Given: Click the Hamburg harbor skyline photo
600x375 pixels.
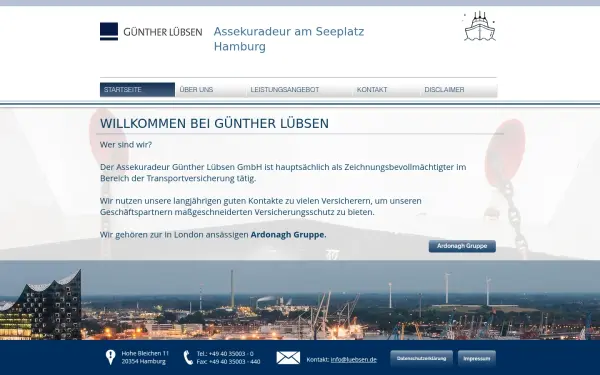Looking at the screenshot, I should coord(300,300).
